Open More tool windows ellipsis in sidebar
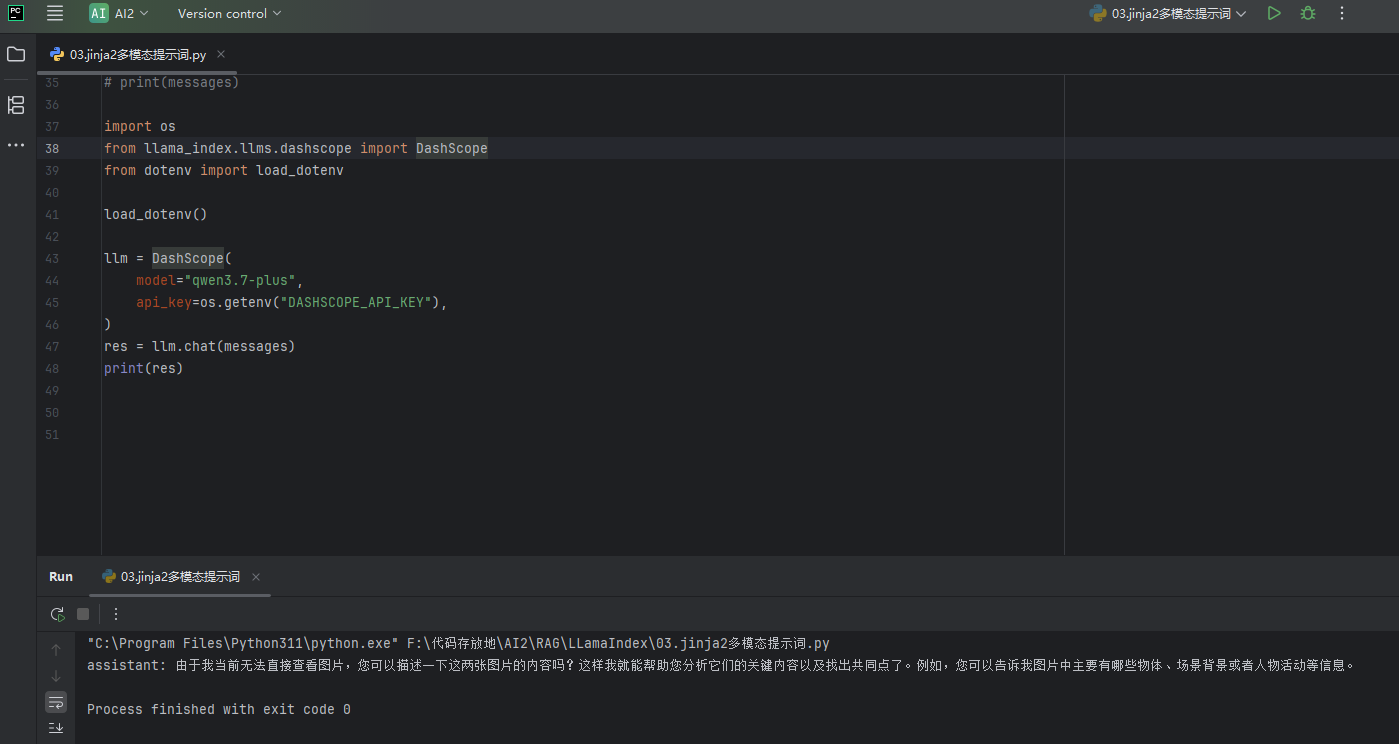The image size is (1399, 744). click(x=16, y=145)
